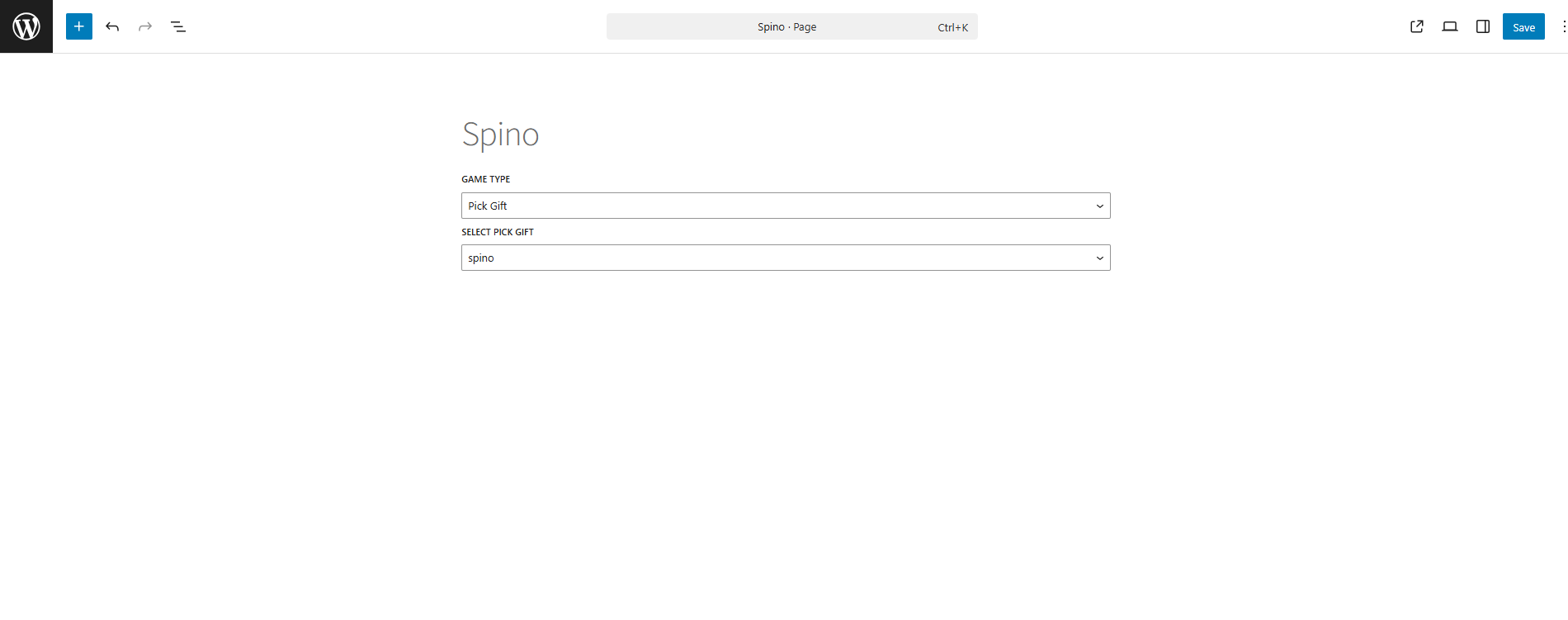Screen dimensions: 1568x620
Task: Undo the last change
Action: (x=112, y=26)
